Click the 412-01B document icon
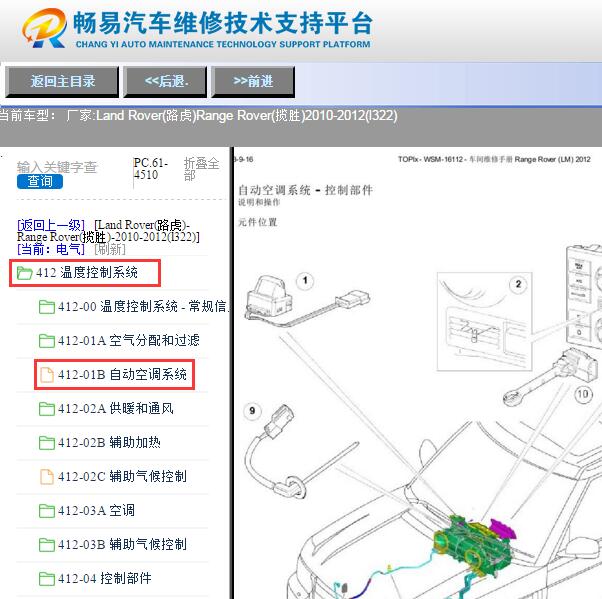Image resolution: width=602 pixels, height=599 pixels. coord(47,375)
